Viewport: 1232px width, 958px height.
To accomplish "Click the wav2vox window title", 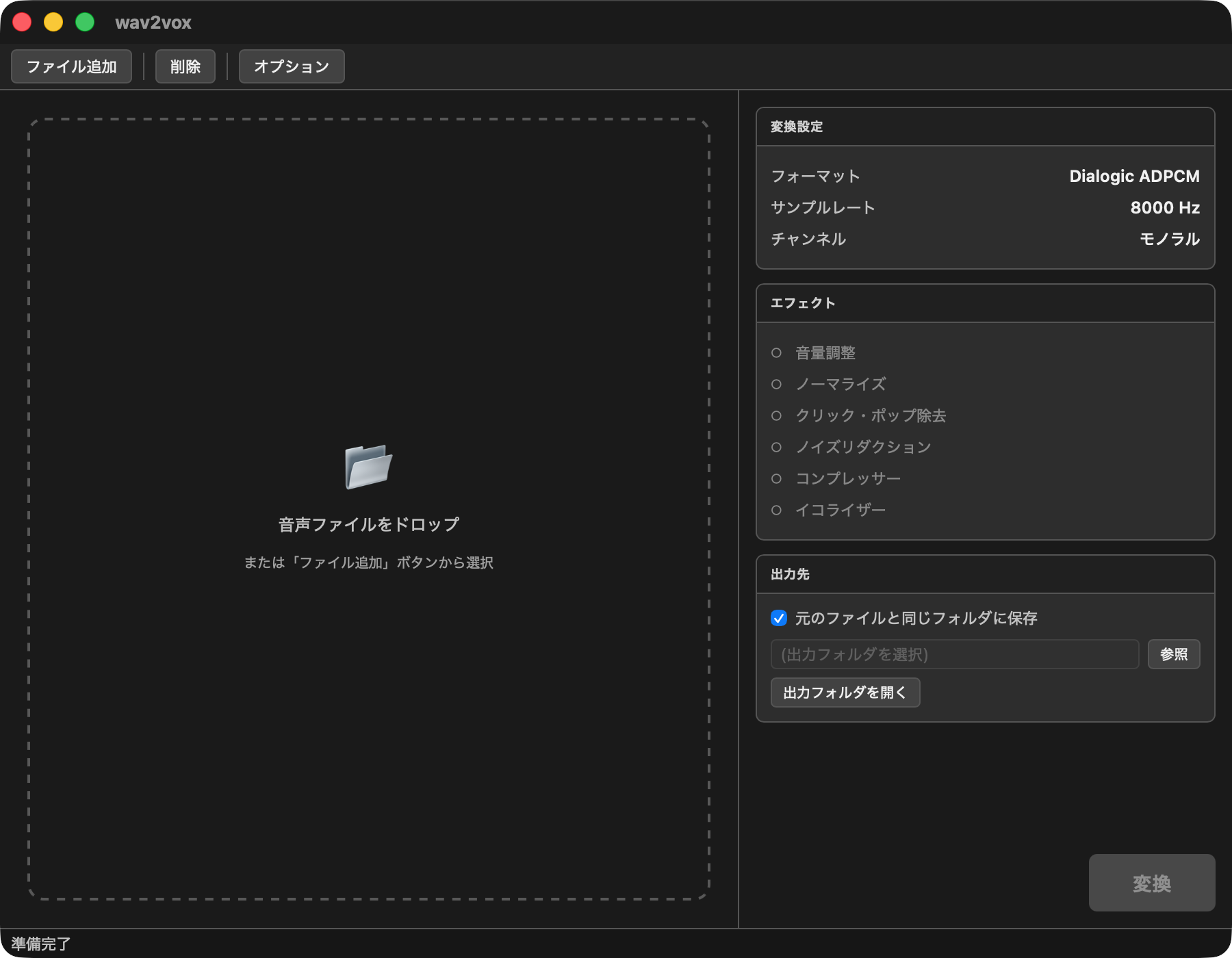I will [153, 23].
